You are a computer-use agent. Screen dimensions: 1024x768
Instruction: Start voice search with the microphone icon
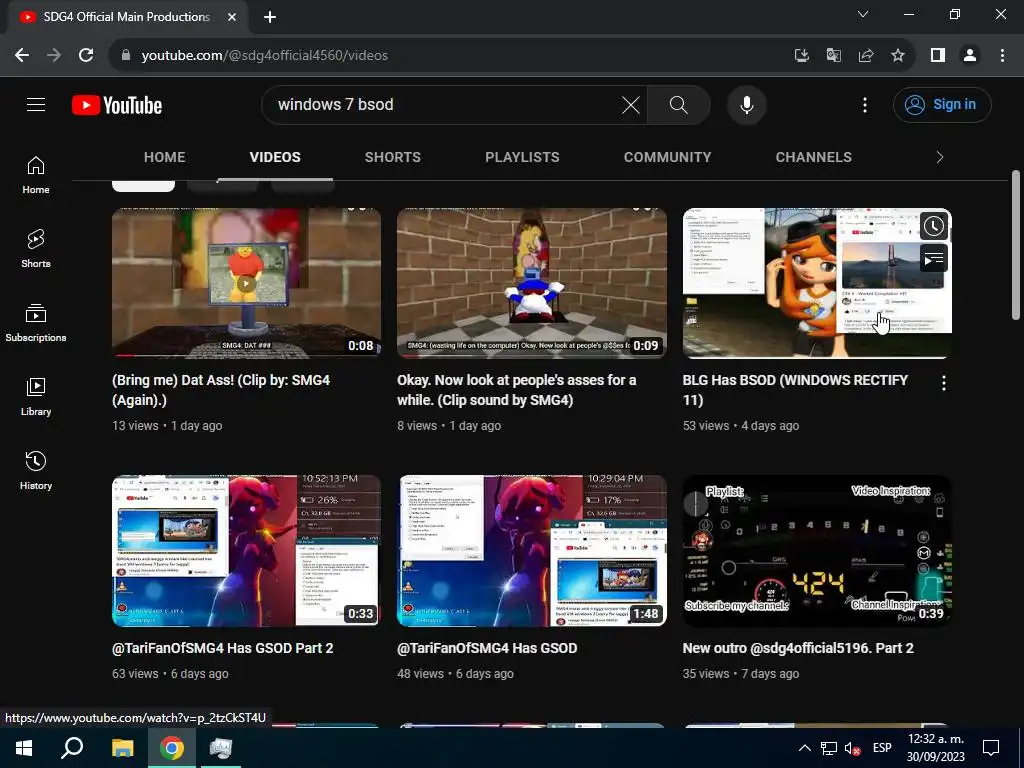click(x=746, y=104)
